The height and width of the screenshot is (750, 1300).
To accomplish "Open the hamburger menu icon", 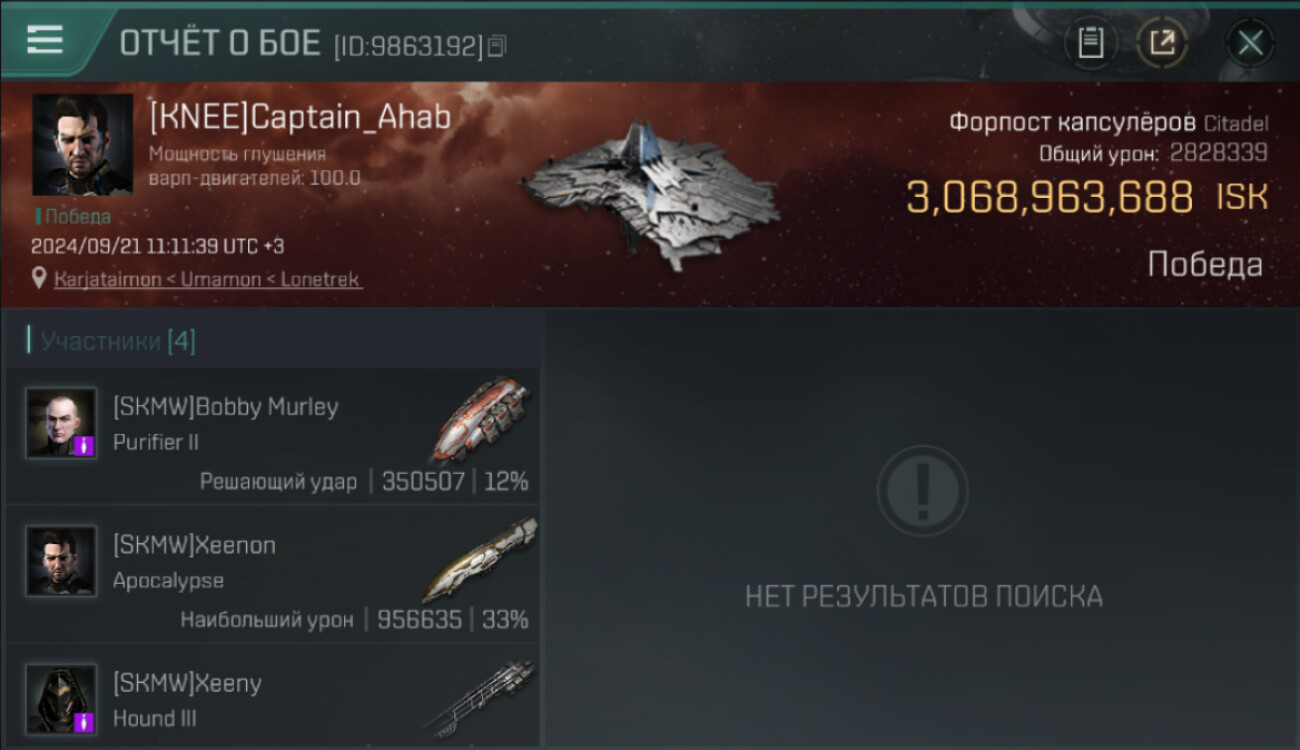I will click(x=45, y=40).
